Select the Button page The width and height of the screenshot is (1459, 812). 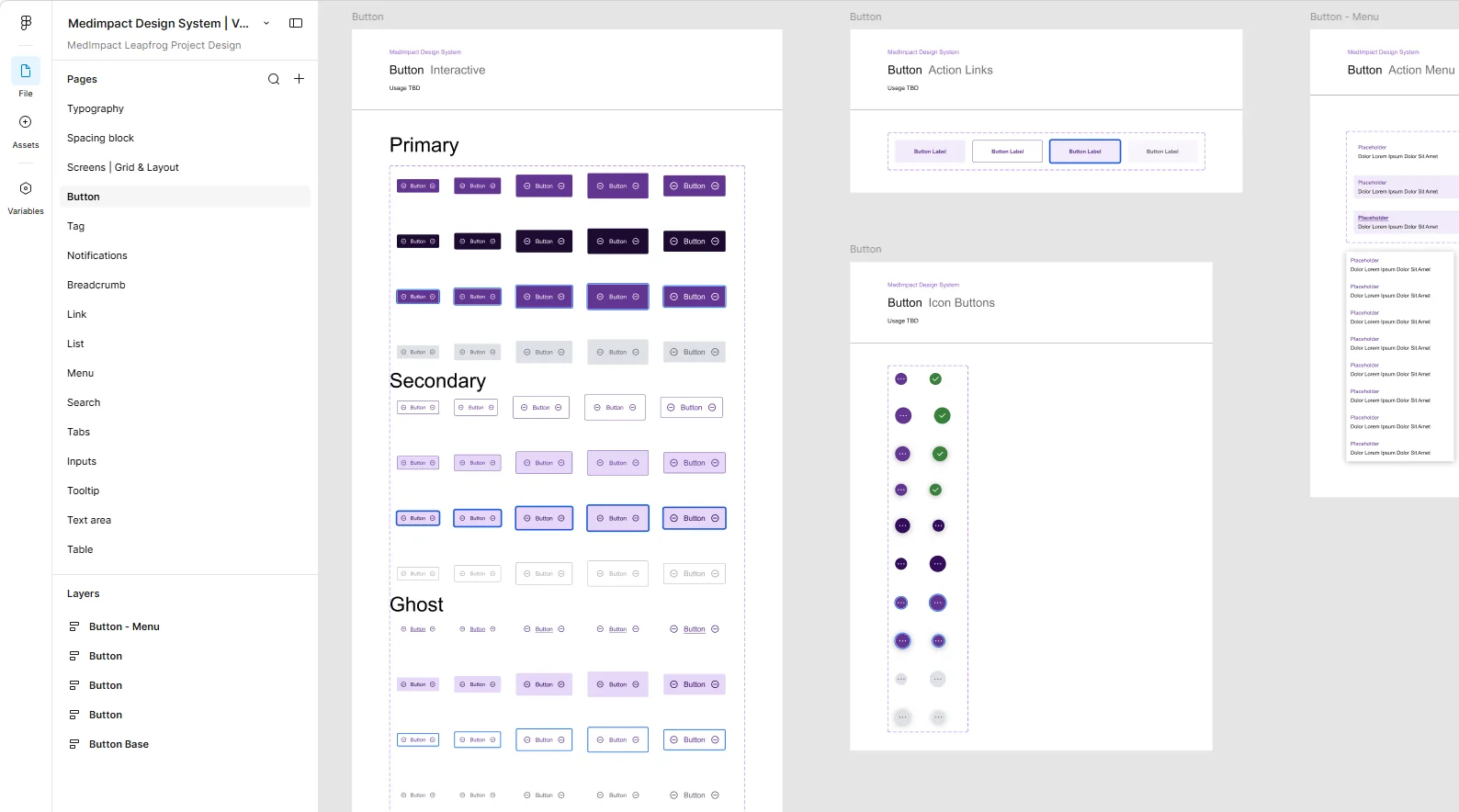(x=185, y=197)
